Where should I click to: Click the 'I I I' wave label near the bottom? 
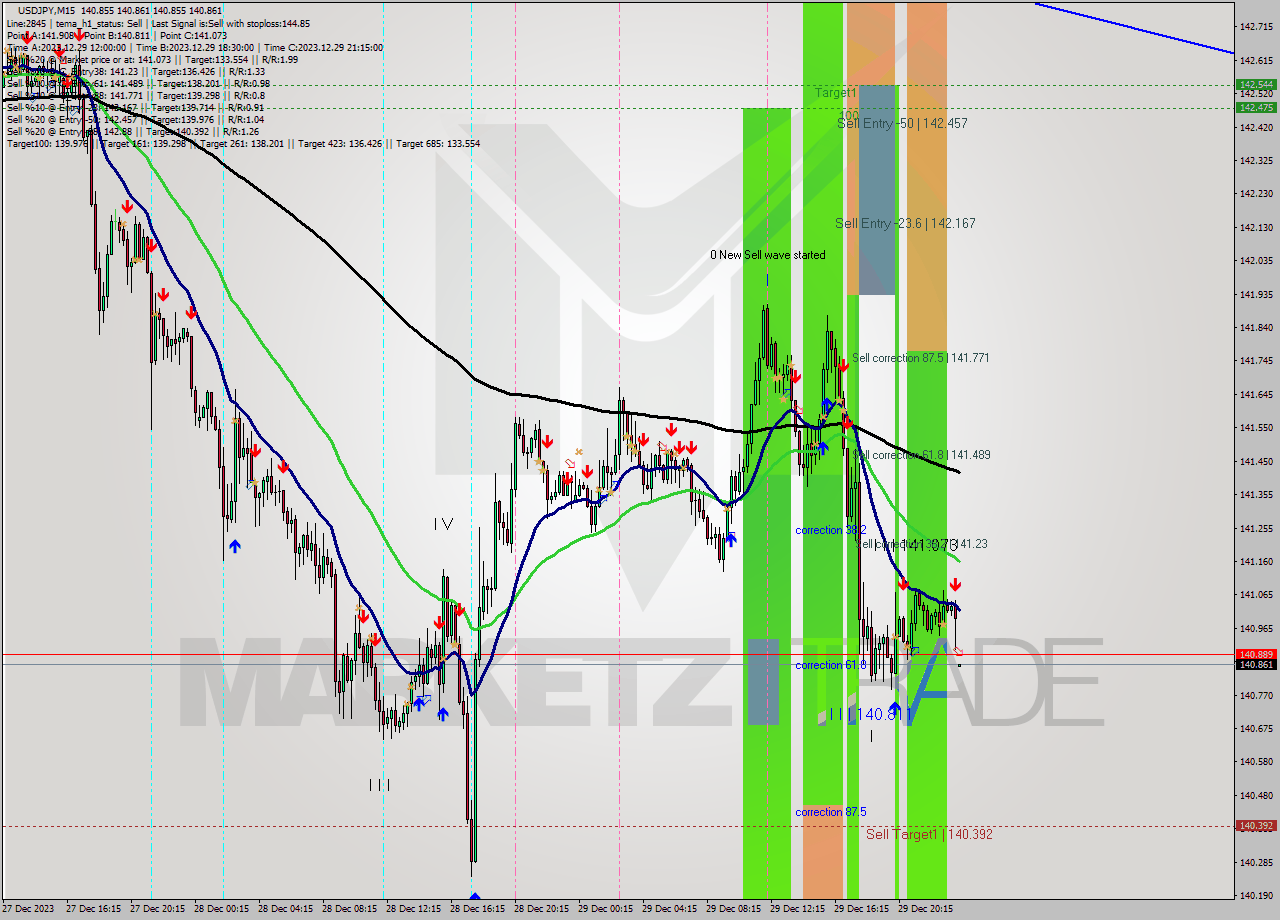coord(379,785)
